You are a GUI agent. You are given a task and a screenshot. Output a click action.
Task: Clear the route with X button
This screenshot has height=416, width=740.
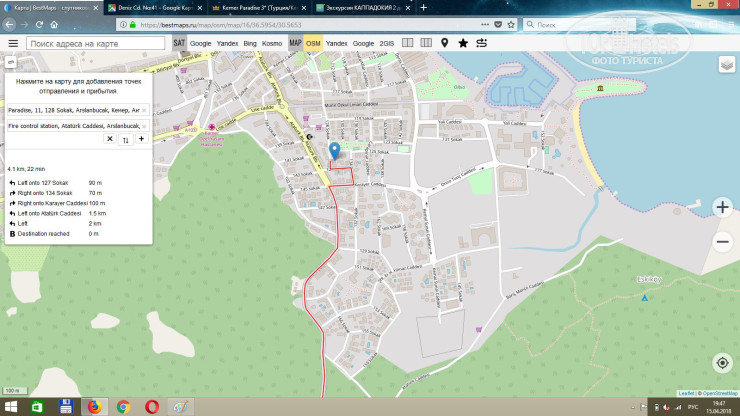pyautogui.click(x=110, y=140)
